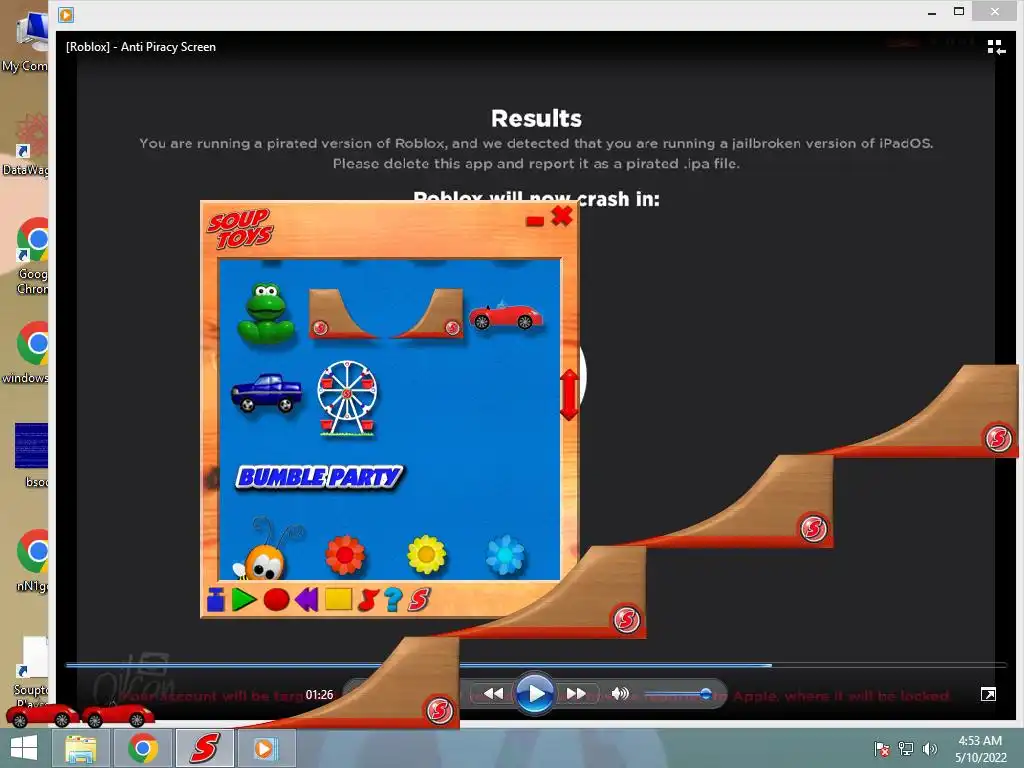Viewport: 1024px width, 768px height.
Task: Click the Soup Toys logo in toolbox
Action: [x=240, y=229]
